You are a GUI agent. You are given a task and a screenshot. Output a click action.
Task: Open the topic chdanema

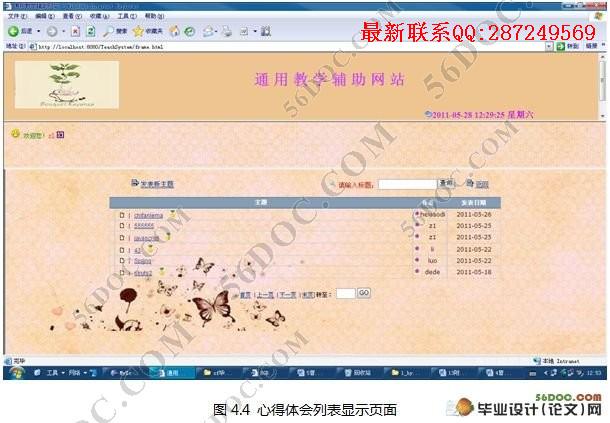point(148,215)
